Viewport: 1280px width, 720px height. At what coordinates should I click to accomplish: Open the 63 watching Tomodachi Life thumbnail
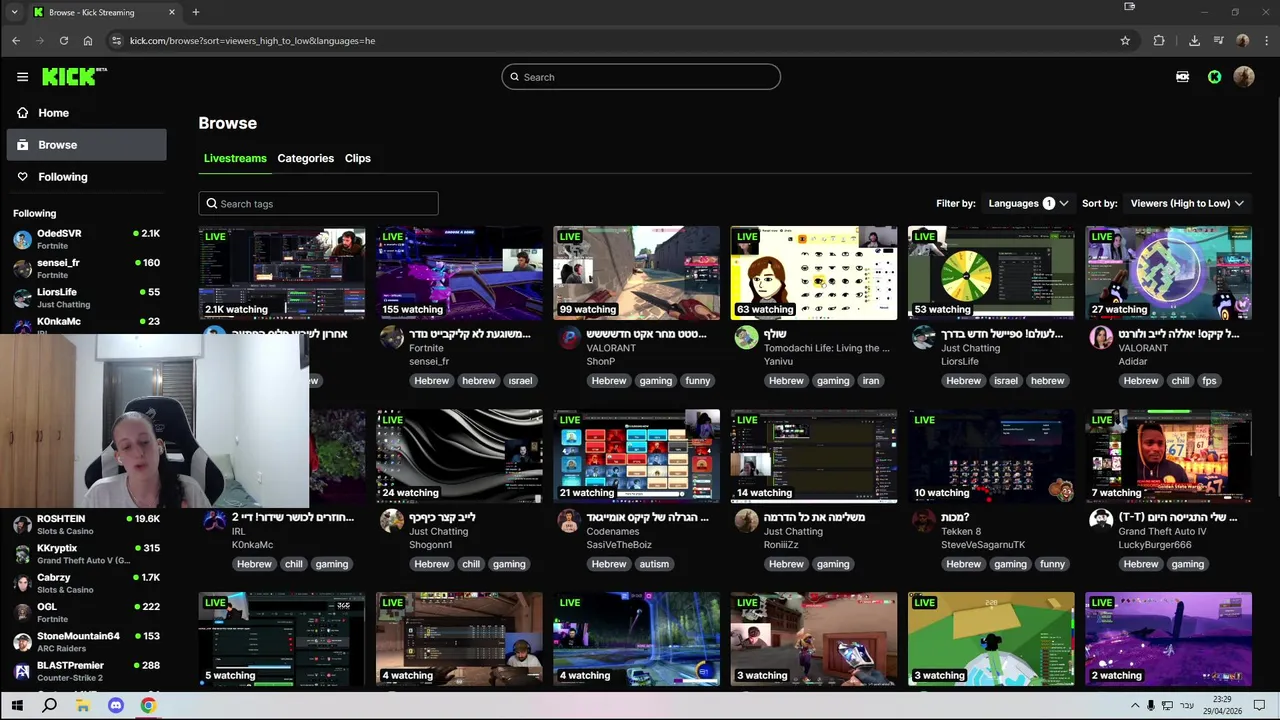[x=814, y=273]
